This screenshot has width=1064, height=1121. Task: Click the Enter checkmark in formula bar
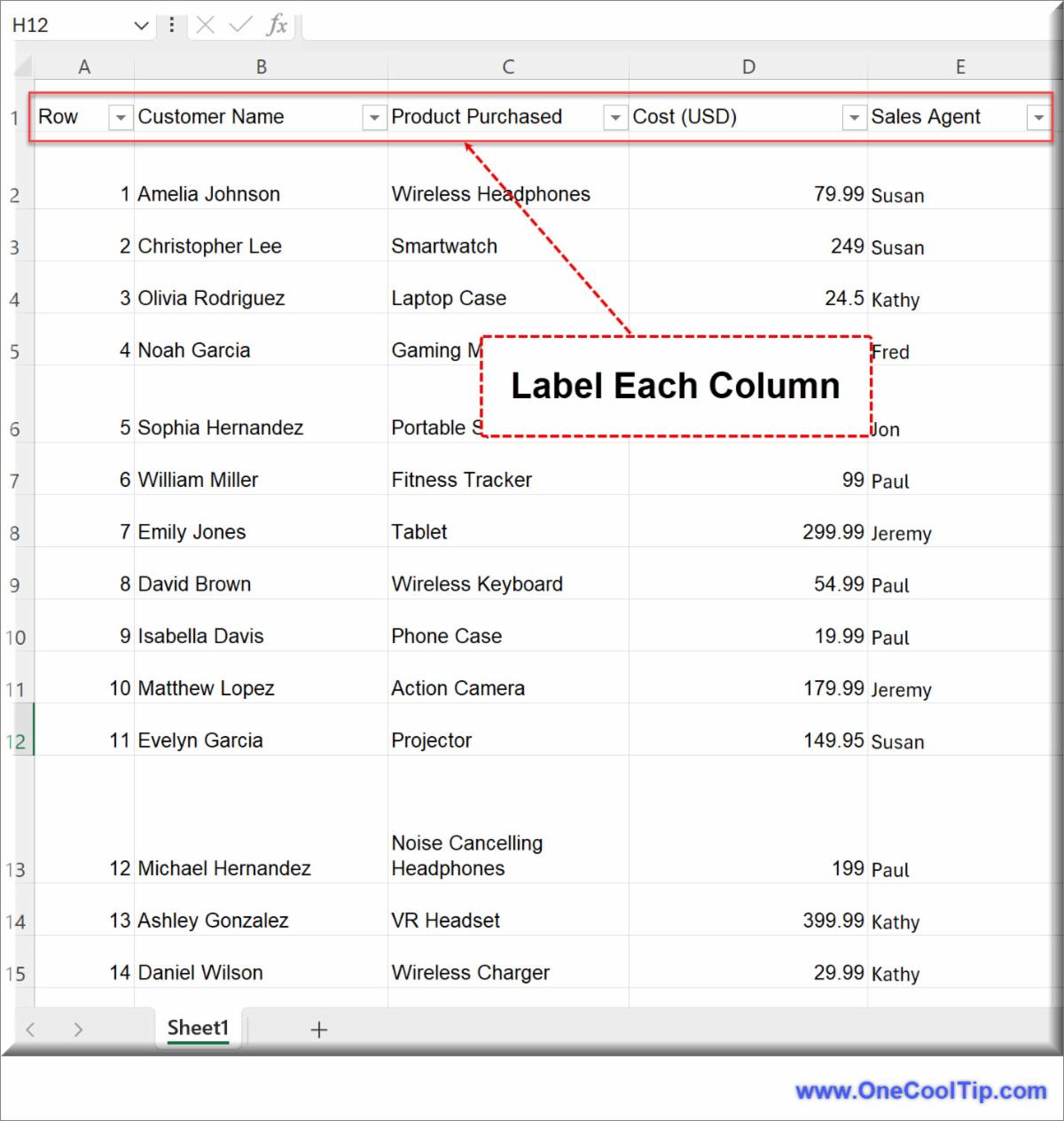[239, 25]
